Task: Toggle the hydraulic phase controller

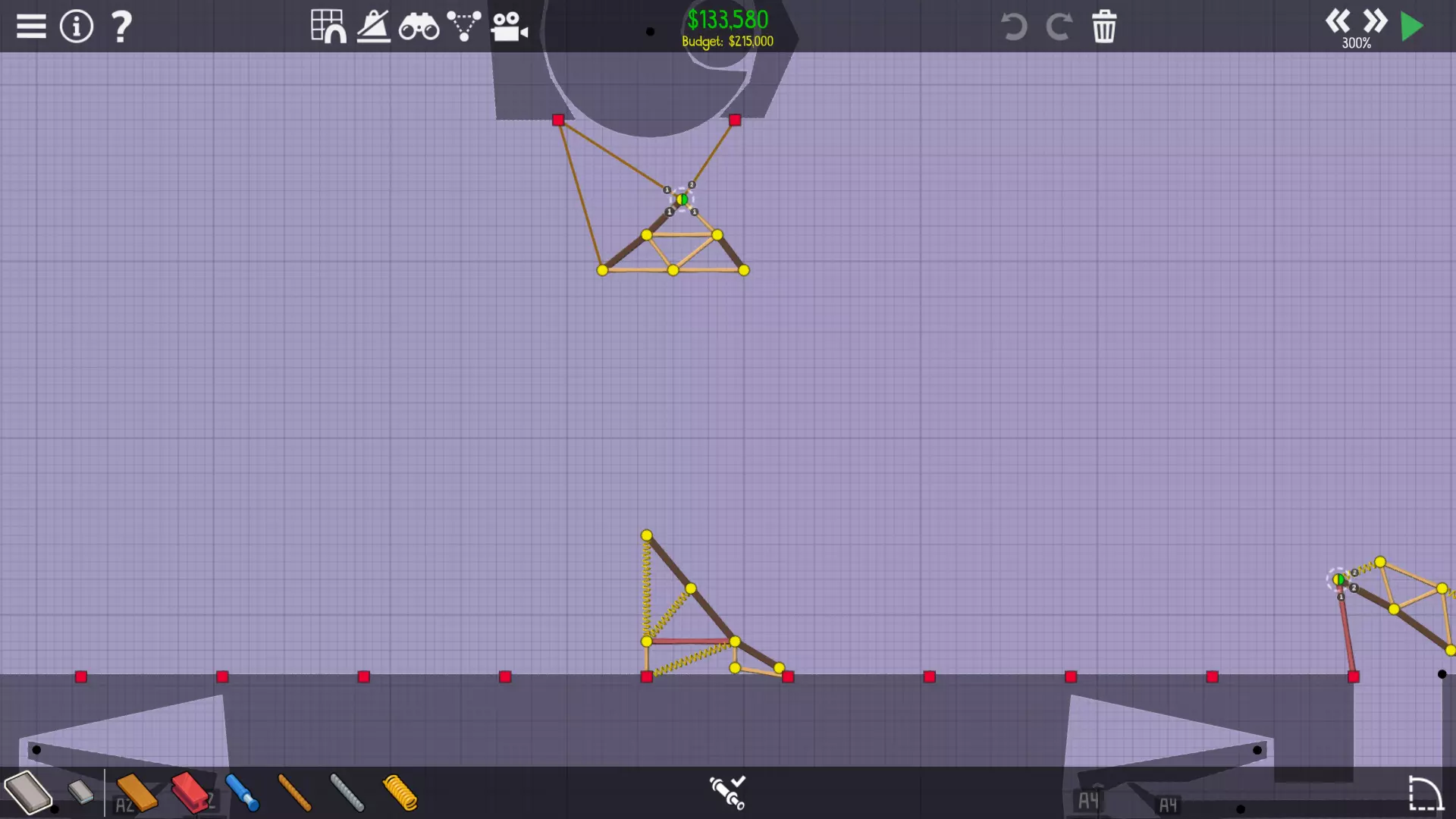Action: [x=727, y=792]
